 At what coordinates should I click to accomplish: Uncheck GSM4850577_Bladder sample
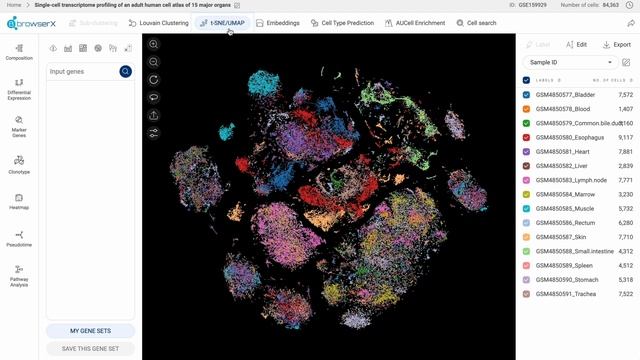526,95
